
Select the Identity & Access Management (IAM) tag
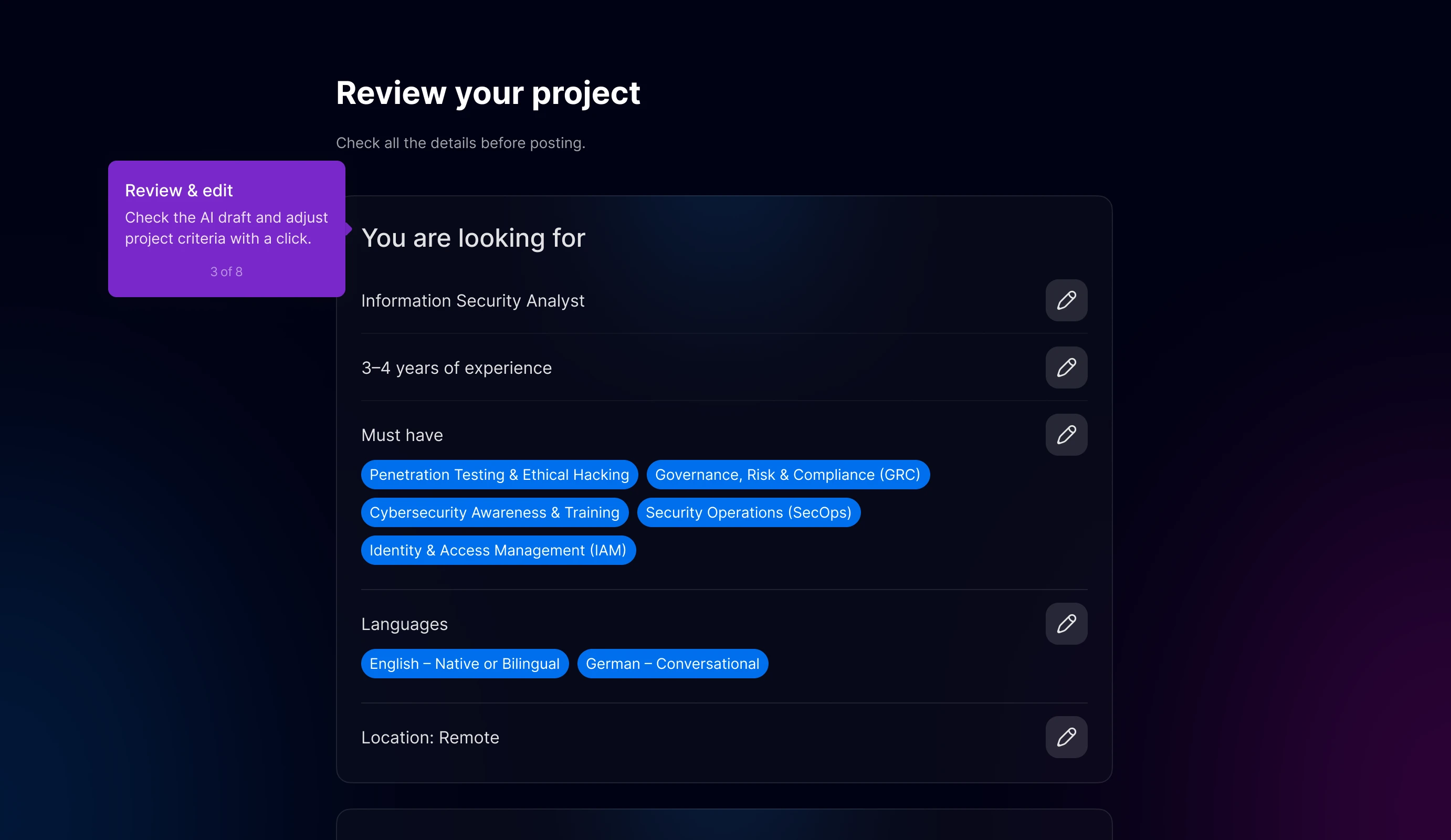498,550
